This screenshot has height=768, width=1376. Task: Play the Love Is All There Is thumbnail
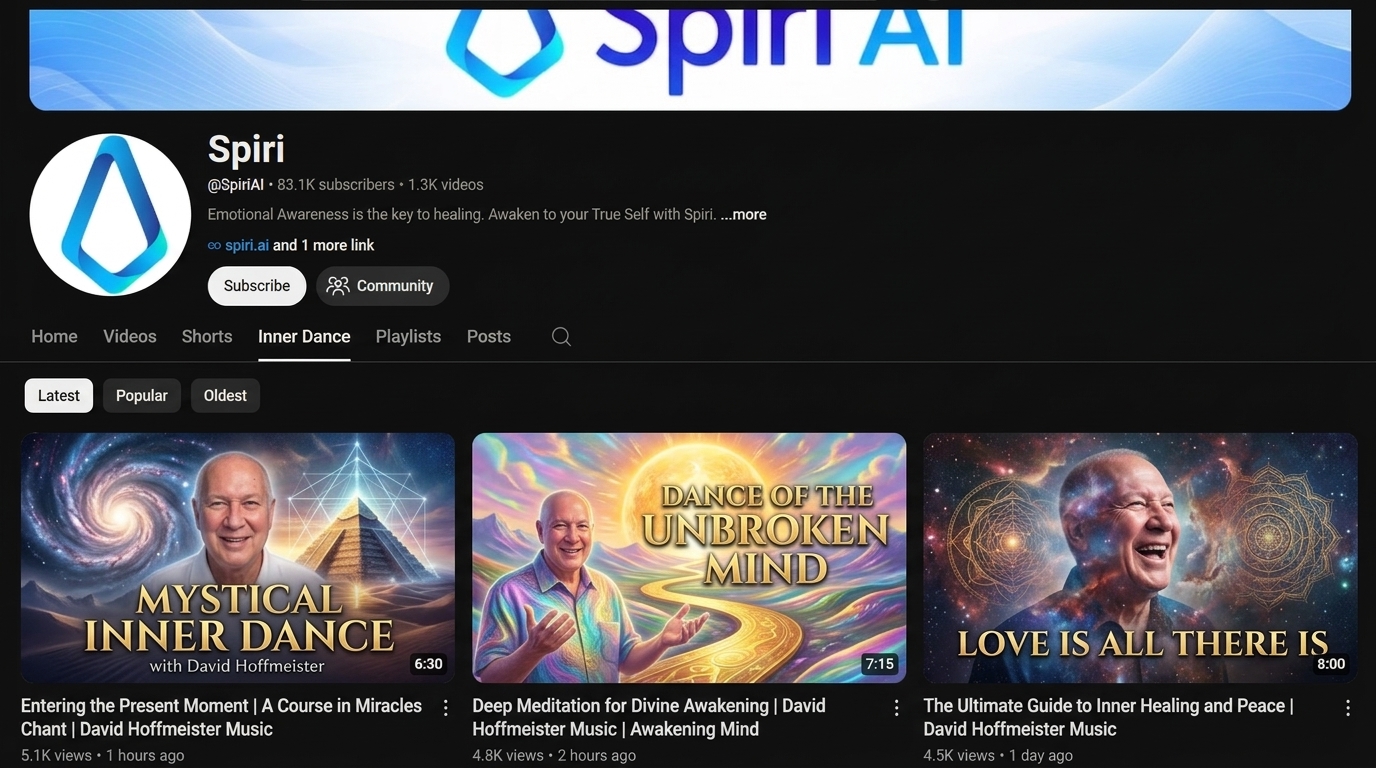(x=1140, y=558)
